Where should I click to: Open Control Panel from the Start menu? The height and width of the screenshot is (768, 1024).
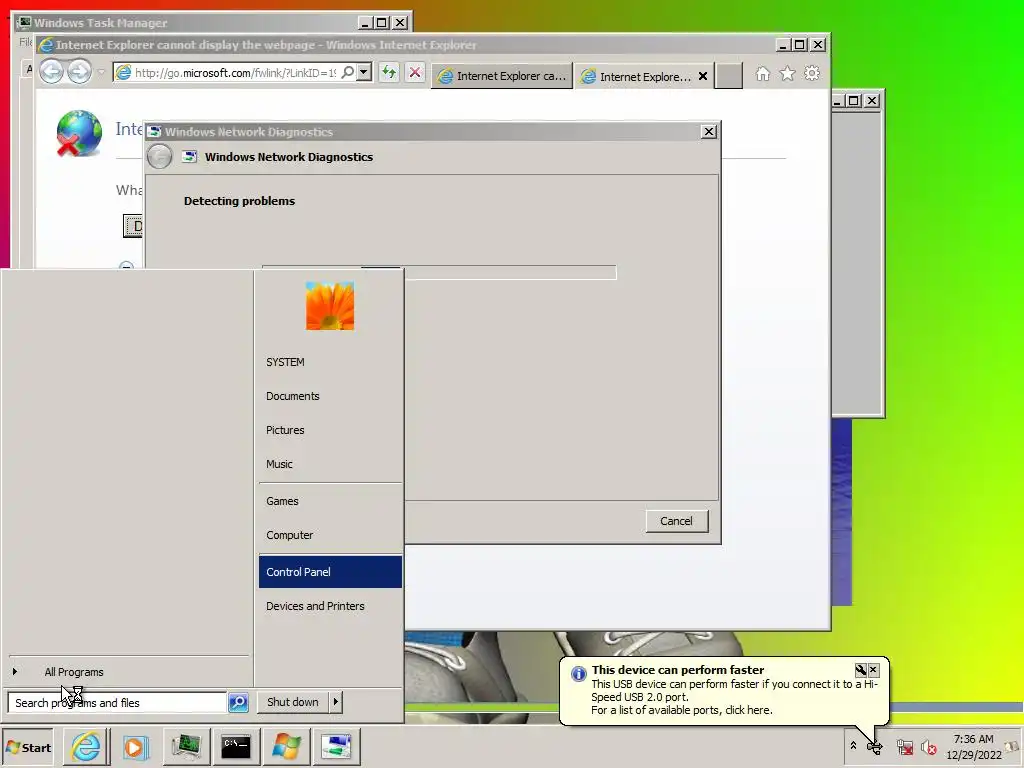click(330, 571)
